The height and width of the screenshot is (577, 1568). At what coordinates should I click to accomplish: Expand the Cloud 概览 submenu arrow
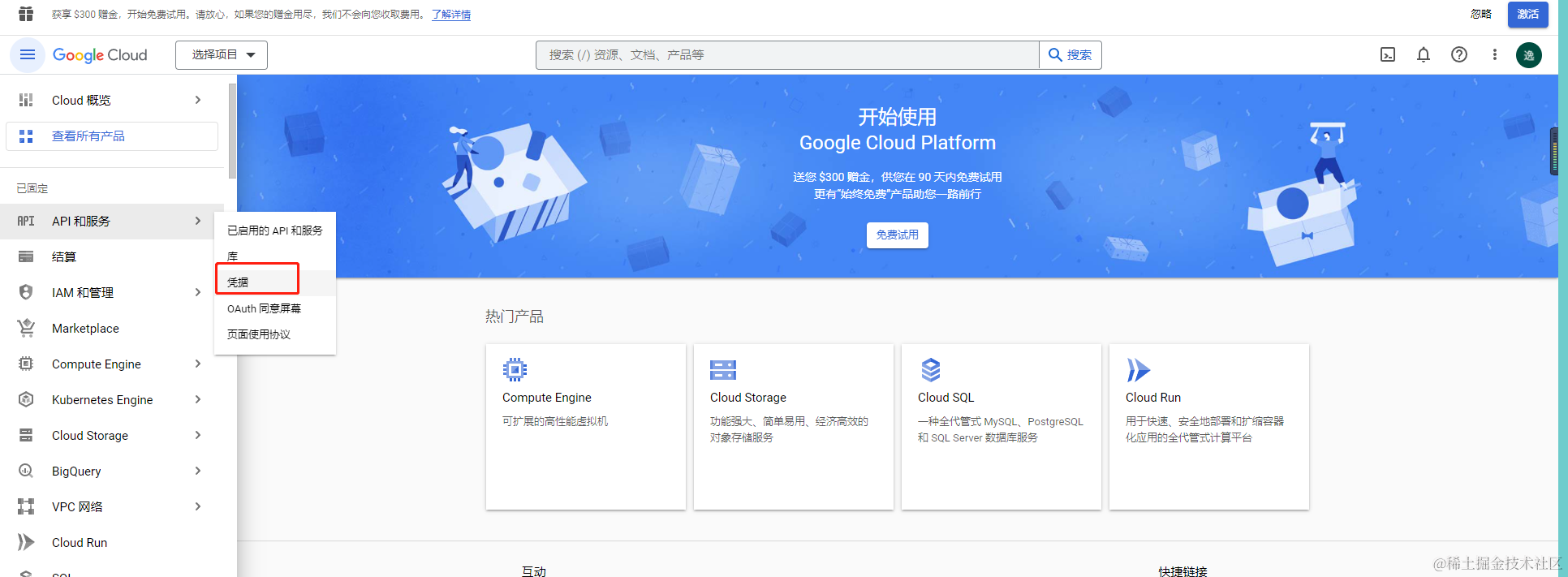[x=197, y=100]
